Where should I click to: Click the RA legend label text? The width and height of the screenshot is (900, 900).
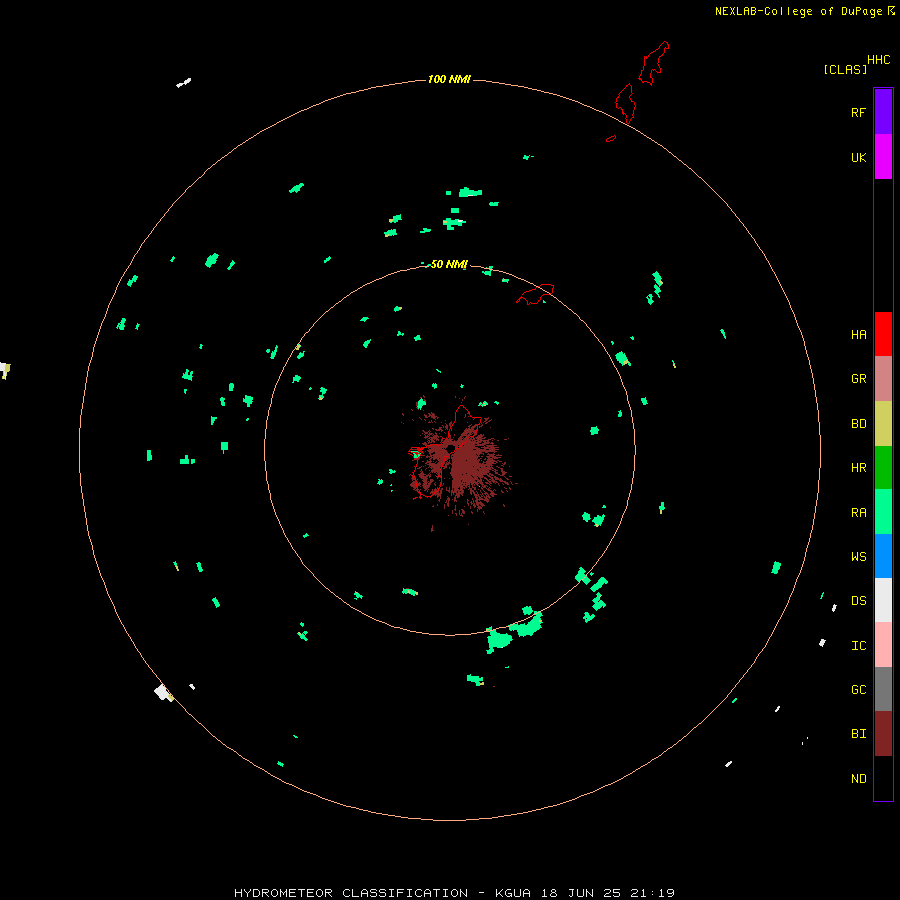858,513
